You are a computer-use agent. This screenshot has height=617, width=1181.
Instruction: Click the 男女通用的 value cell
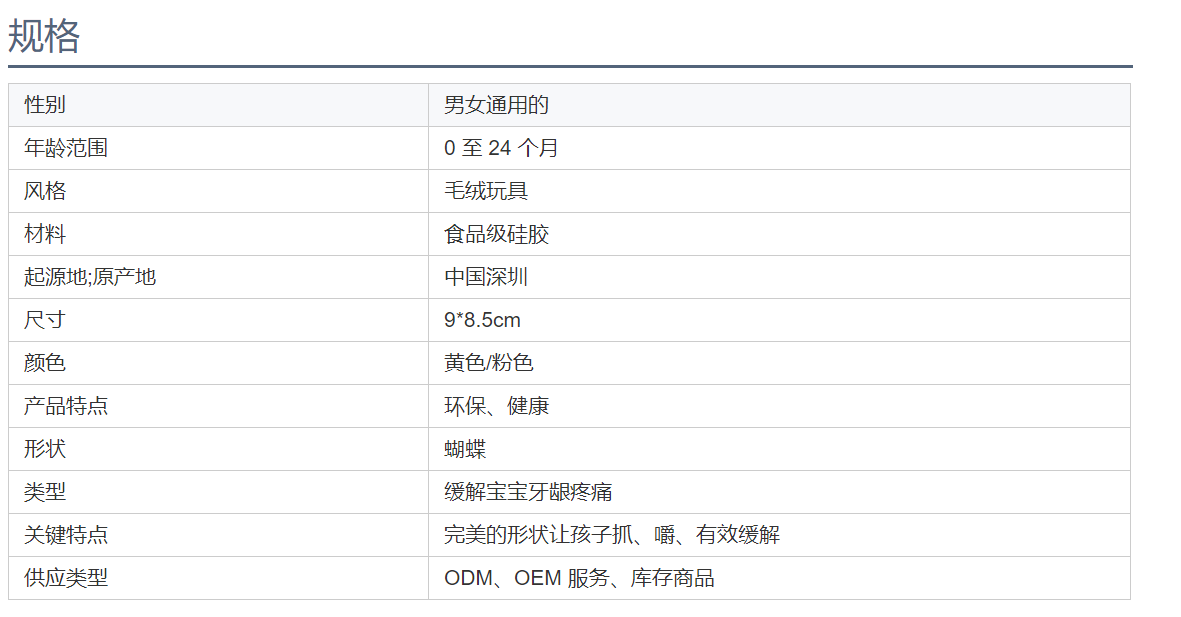[780, 105]
